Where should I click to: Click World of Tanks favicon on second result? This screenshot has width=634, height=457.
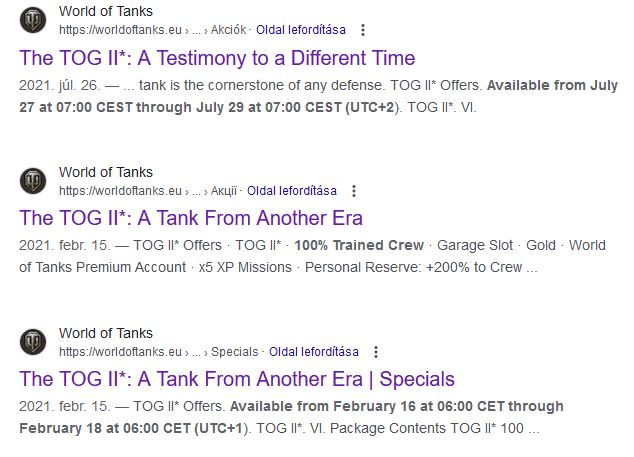pyautogui.click(x=33, y=181)
